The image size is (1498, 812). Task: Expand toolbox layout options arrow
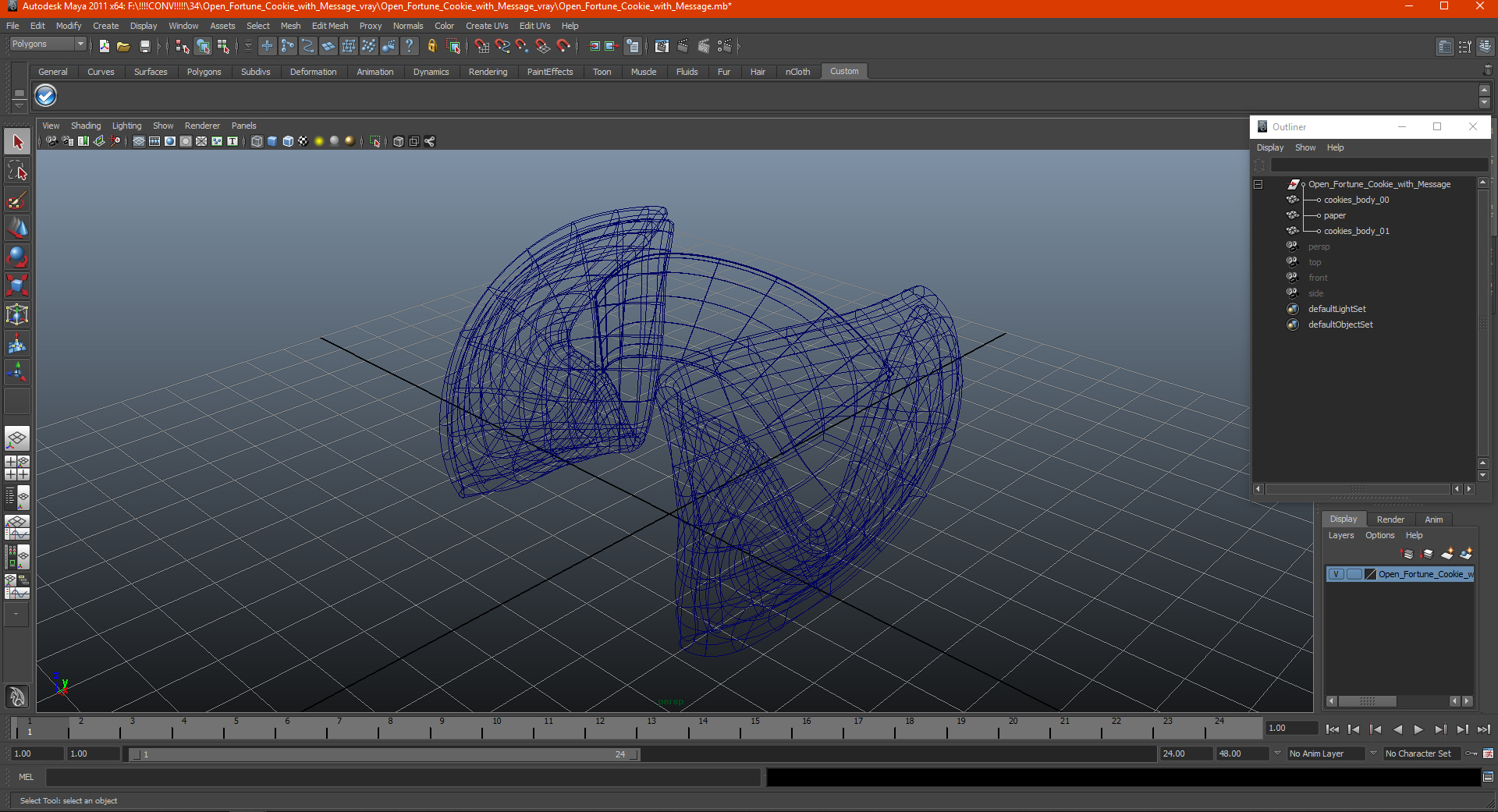click(x=16, y=615)
